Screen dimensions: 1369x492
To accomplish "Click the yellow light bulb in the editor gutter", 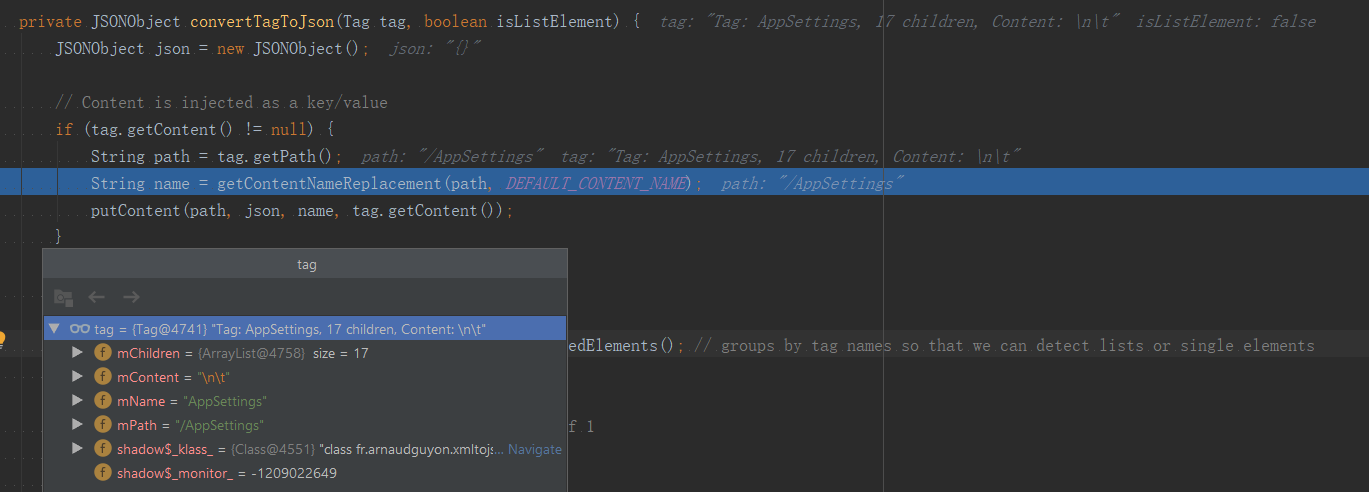I will coord(3,341).
